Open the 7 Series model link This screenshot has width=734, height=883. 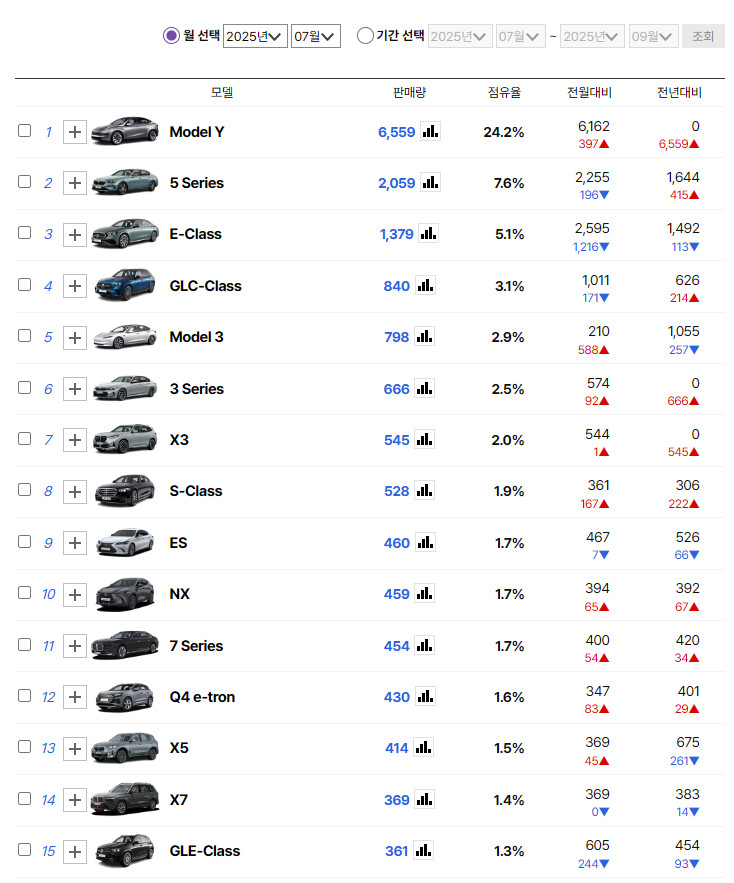coord(196,646)
